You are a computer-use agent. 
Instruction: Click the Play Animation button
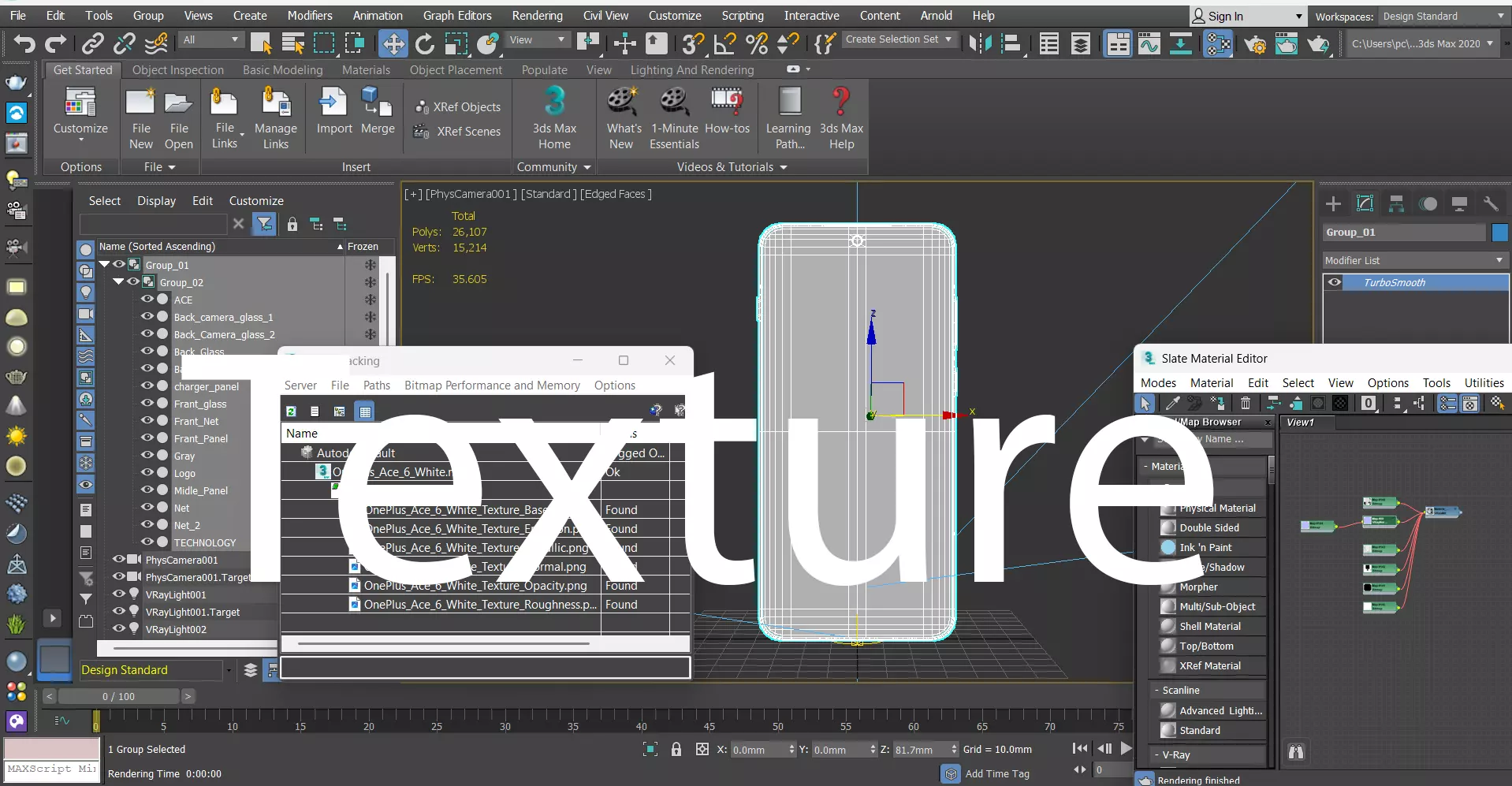pos(1127,749)
